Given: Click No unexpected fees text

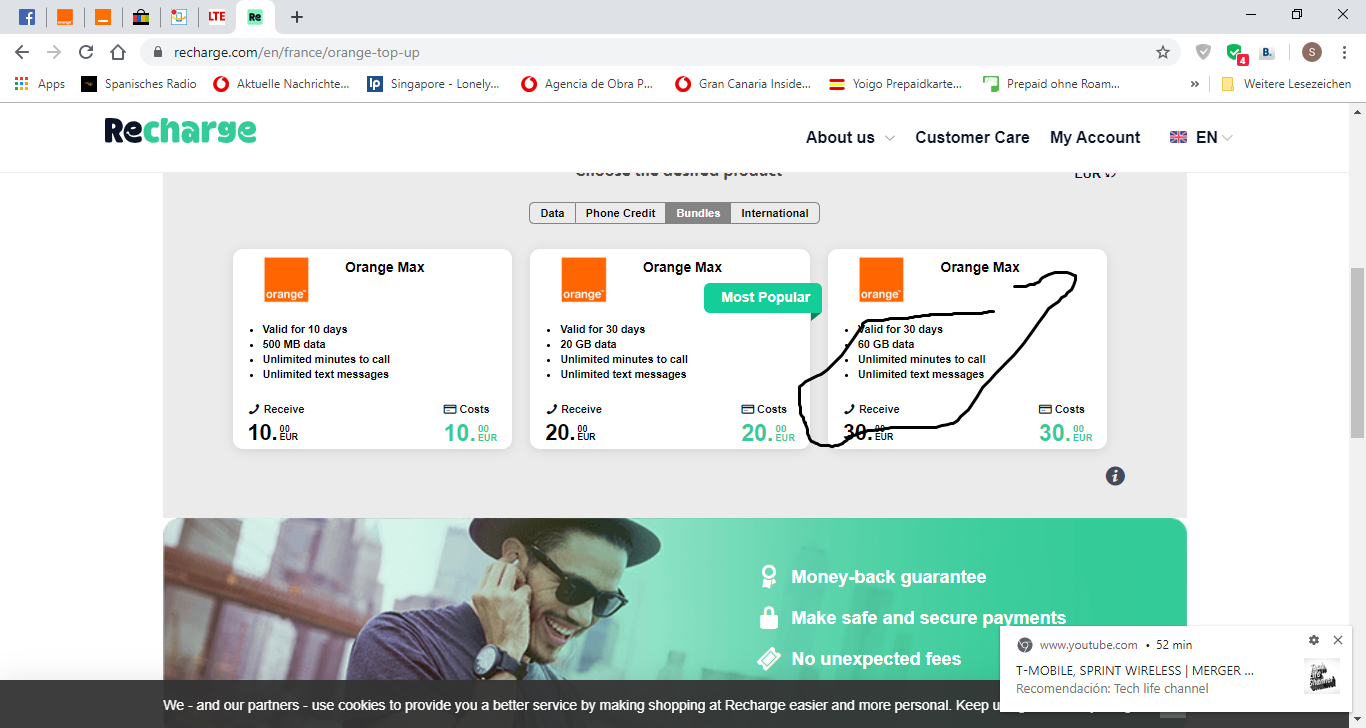Looking at the screenshot, I should (876, 659).
